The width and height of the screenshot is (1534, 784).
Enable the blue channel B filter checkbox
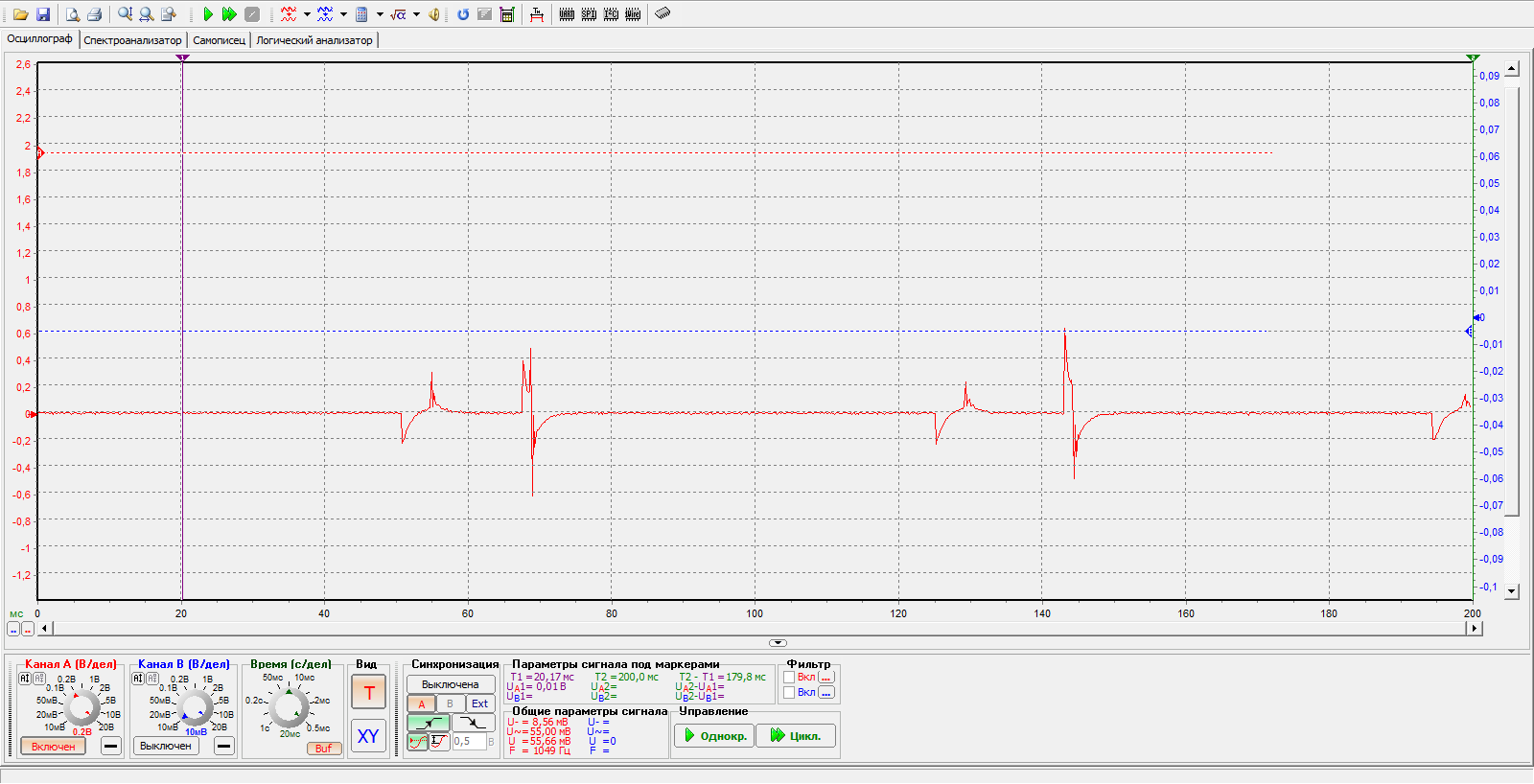click(789, 692)
